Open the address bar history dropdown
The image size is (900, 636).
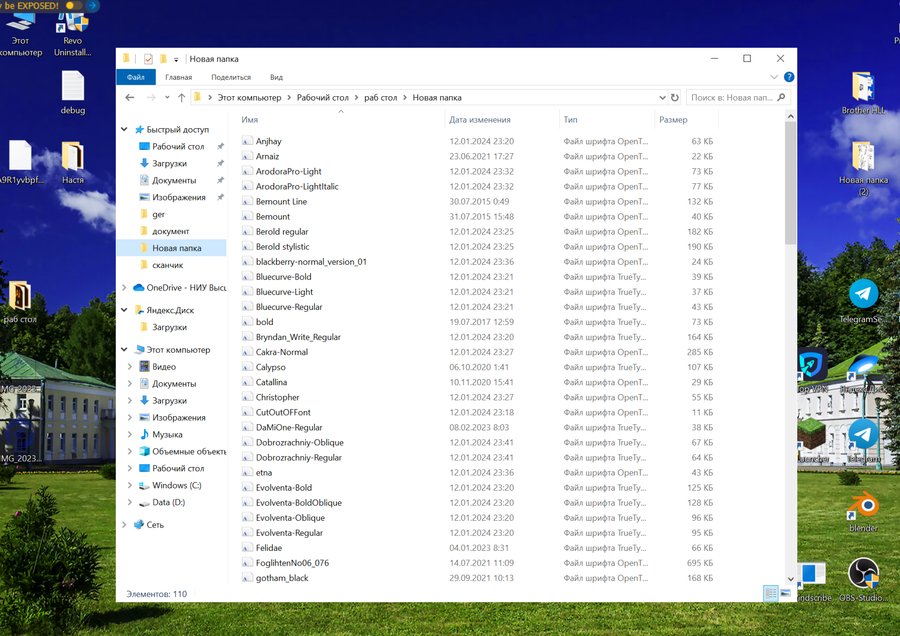pyautogui.click(x=662, y=98)
